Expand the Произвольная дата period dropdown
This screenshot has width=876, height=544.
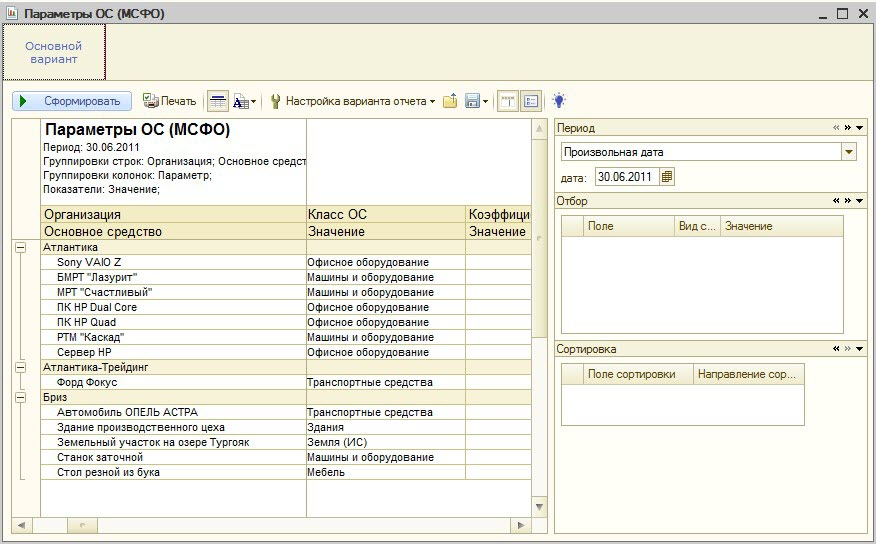(x=849, y=152)
